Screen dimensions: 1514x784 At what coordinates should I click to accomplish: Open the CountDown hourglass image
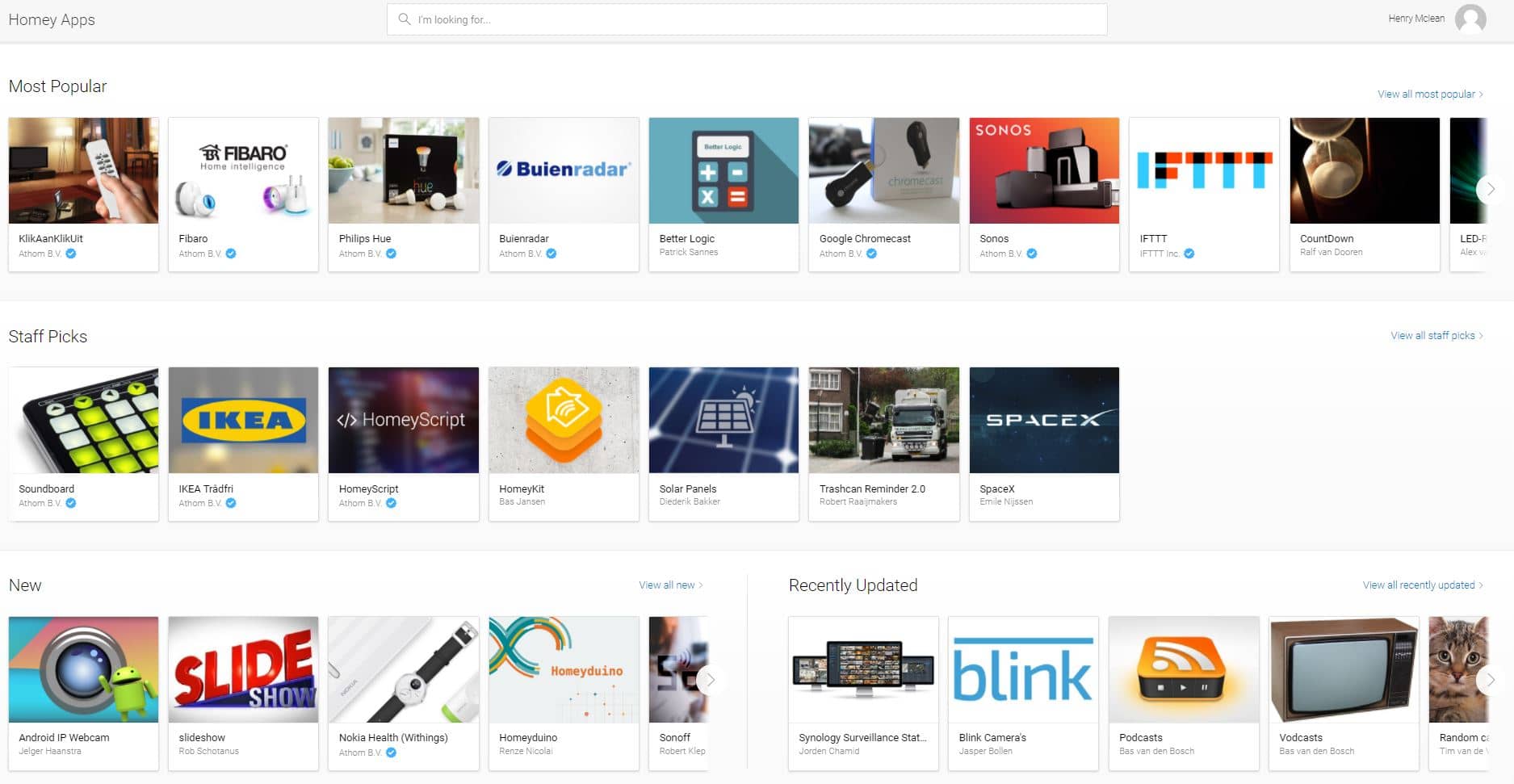click(1365, 170)
